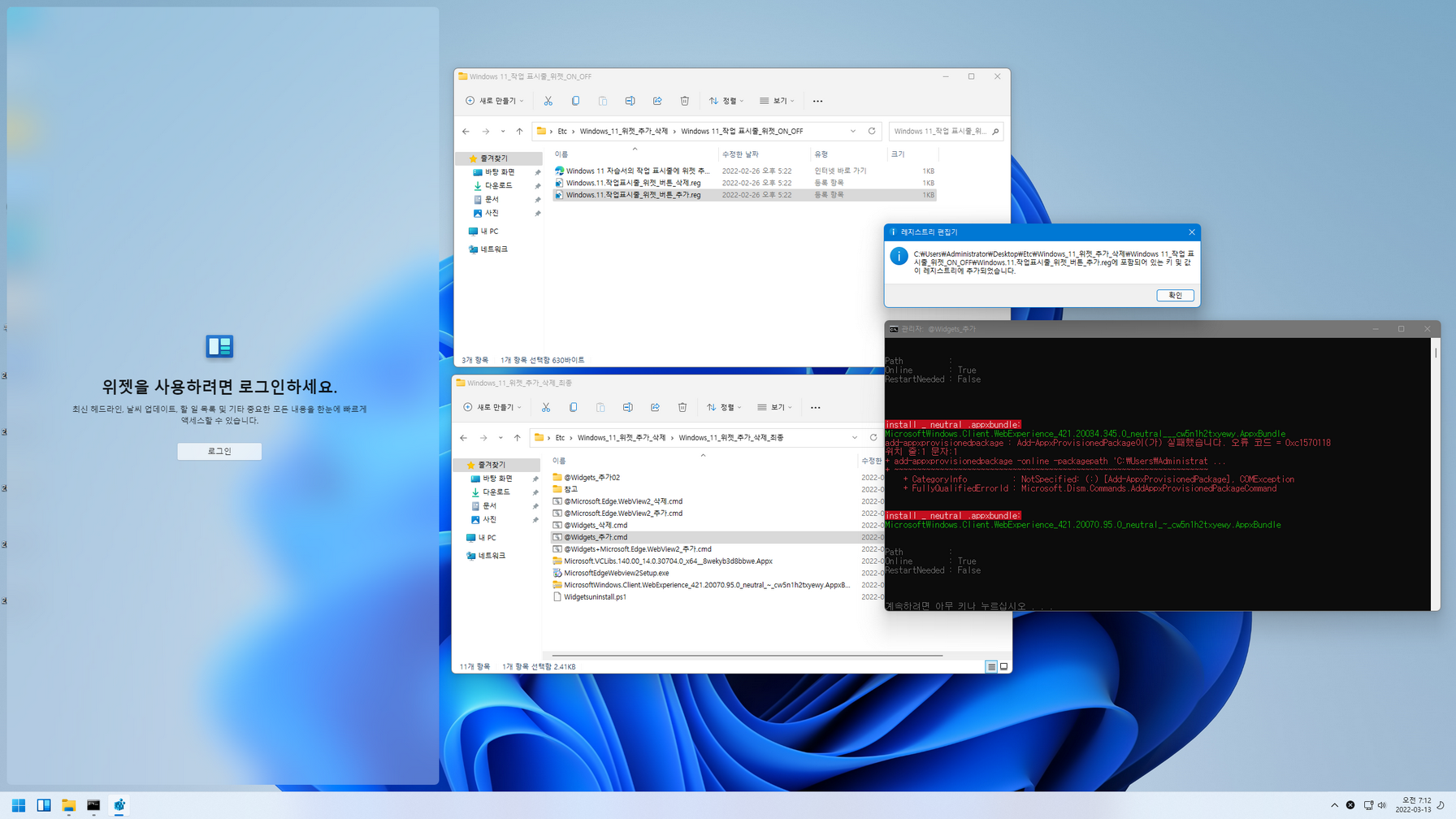Open the View (보기) dropdown in top Explorer
The width and height of the screenshot is (1456, 819).
point(777,101)
